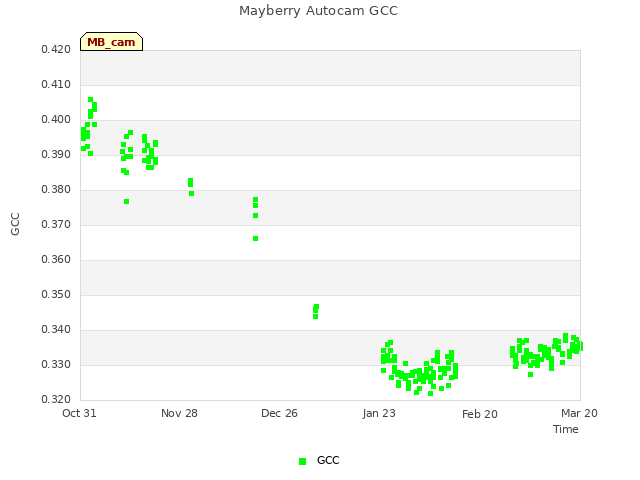
Task: Click the Mar 20 x-axis label
Action: click(579, 413)
